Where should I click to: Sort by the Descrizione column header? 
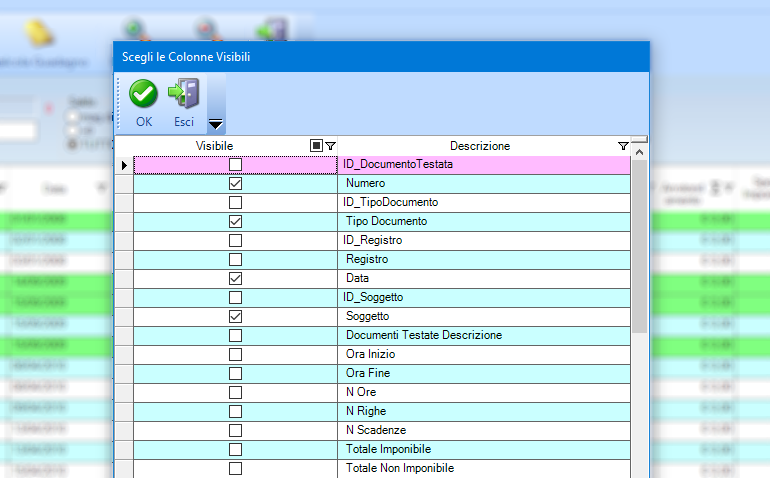click(480, 146)
